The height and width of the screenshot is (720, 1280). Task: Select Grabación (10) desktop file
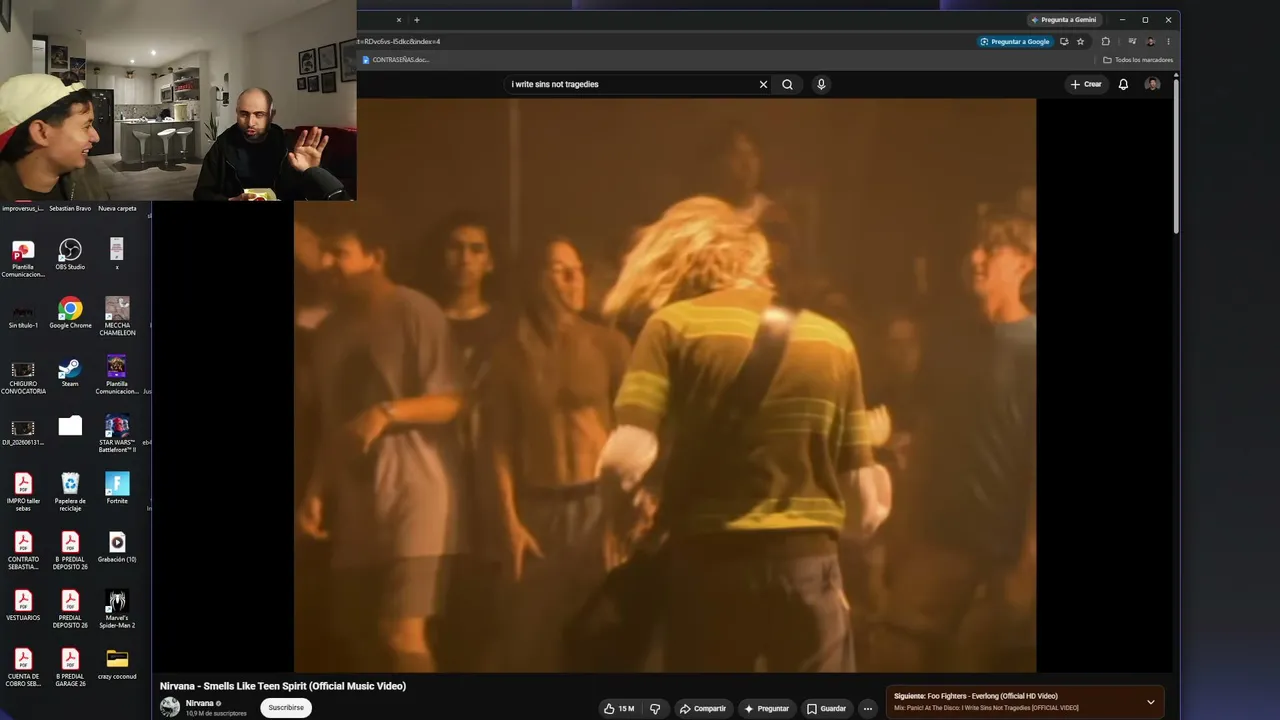(x=117, y=547)
